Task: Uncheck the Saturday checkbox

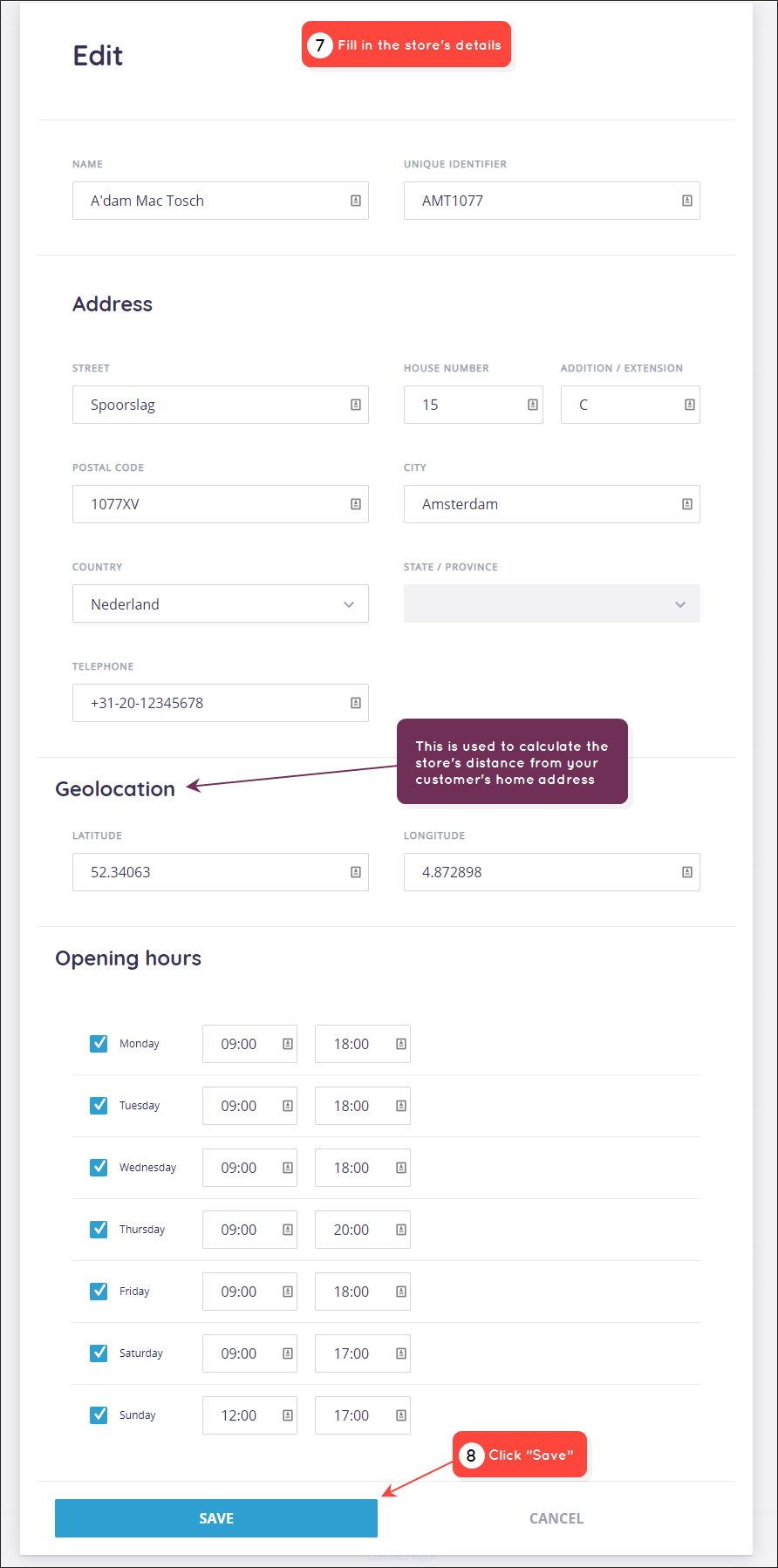Action: pos(99,1353)
